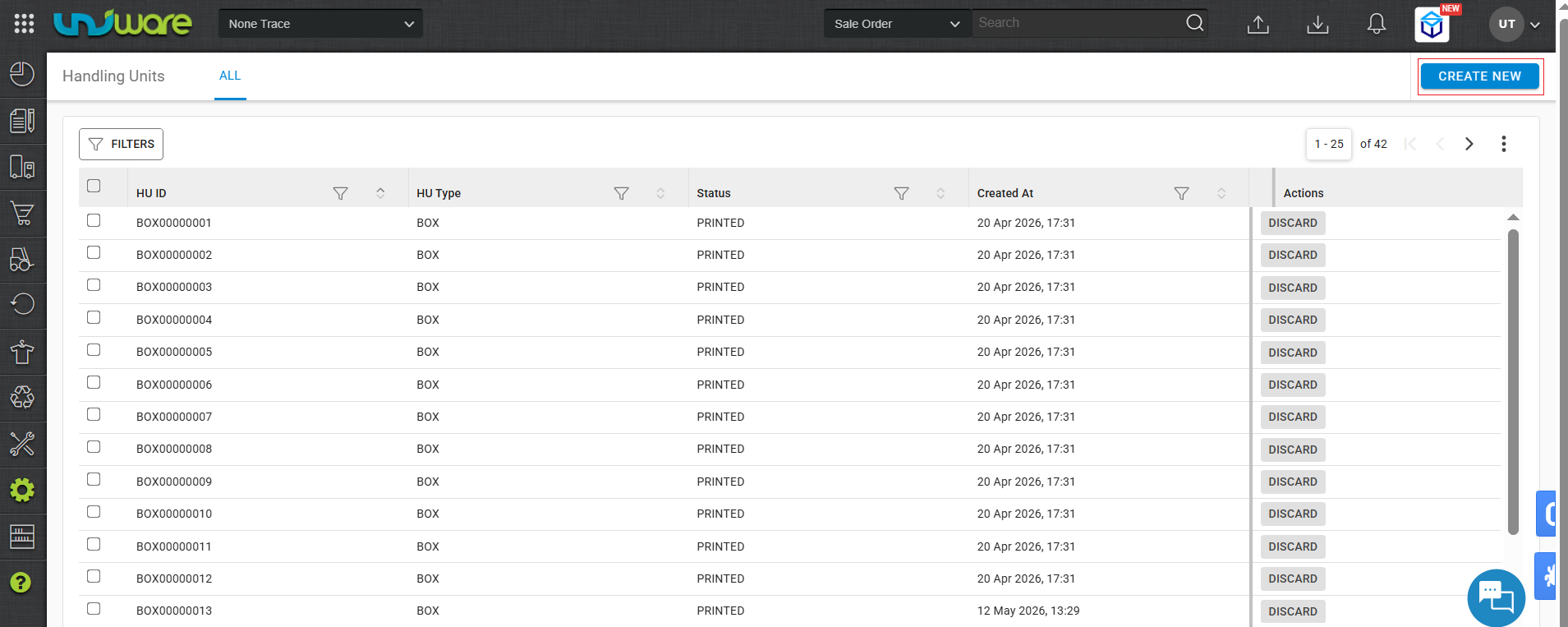Click the CREATE NEW button
The width and height of the screenshot is (1568, 627).
pos(1480,76)
